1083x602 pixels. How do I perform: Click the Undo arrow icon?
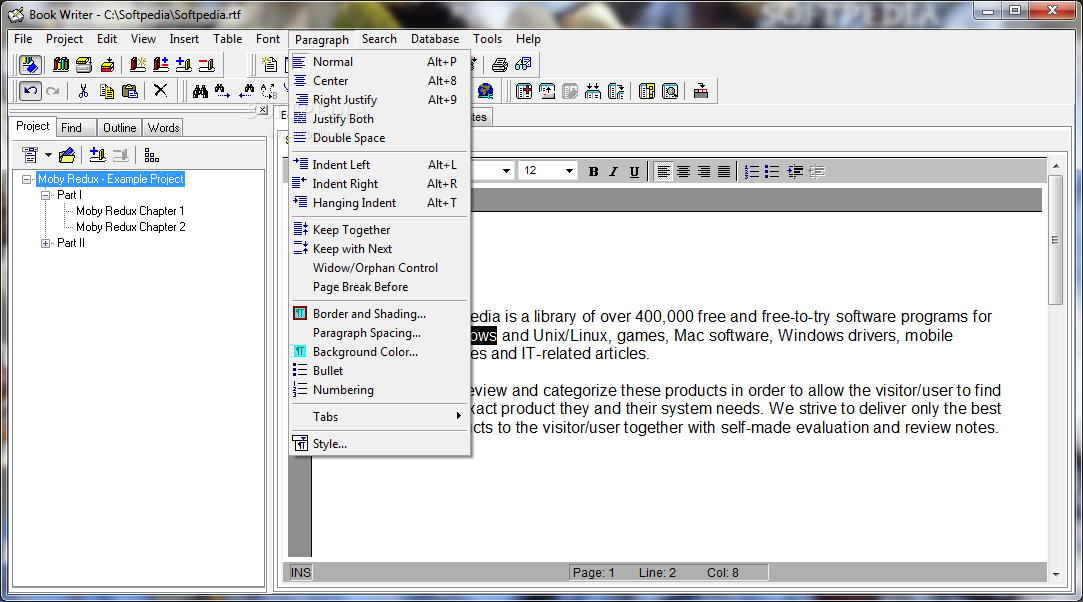pyautogui.click(x=30, y=91)
